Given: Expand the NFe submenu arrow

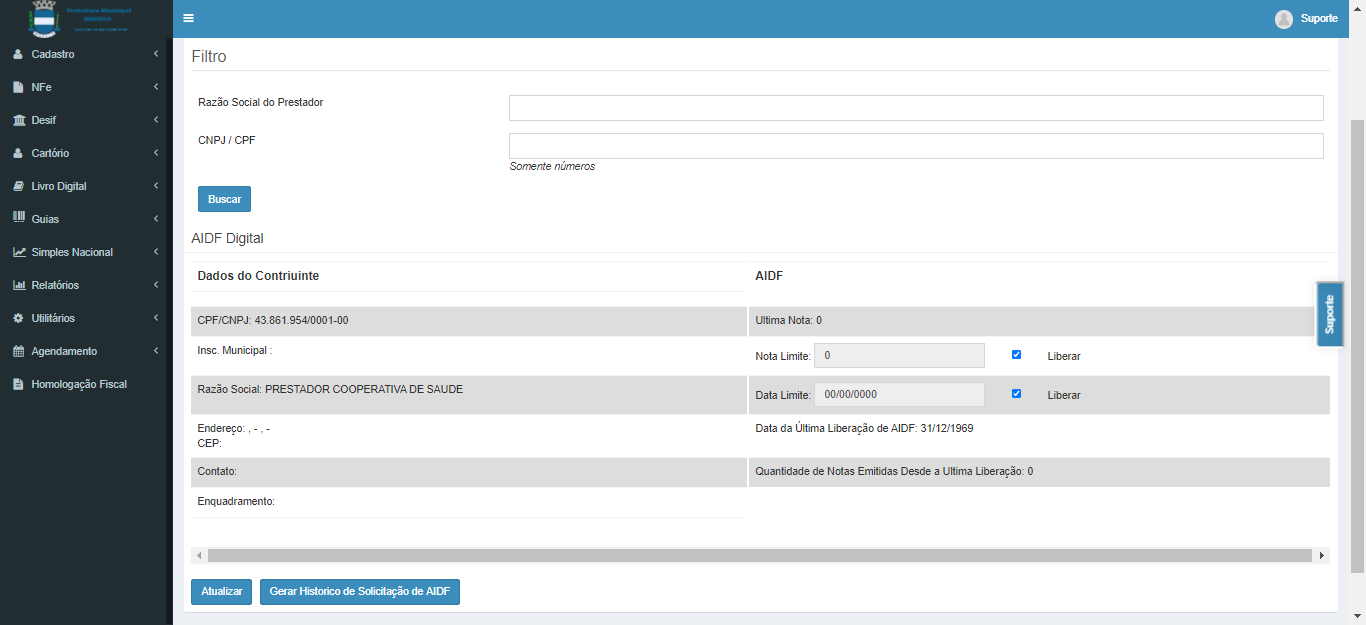Looking at the screenshot, I should click(156, 87).
